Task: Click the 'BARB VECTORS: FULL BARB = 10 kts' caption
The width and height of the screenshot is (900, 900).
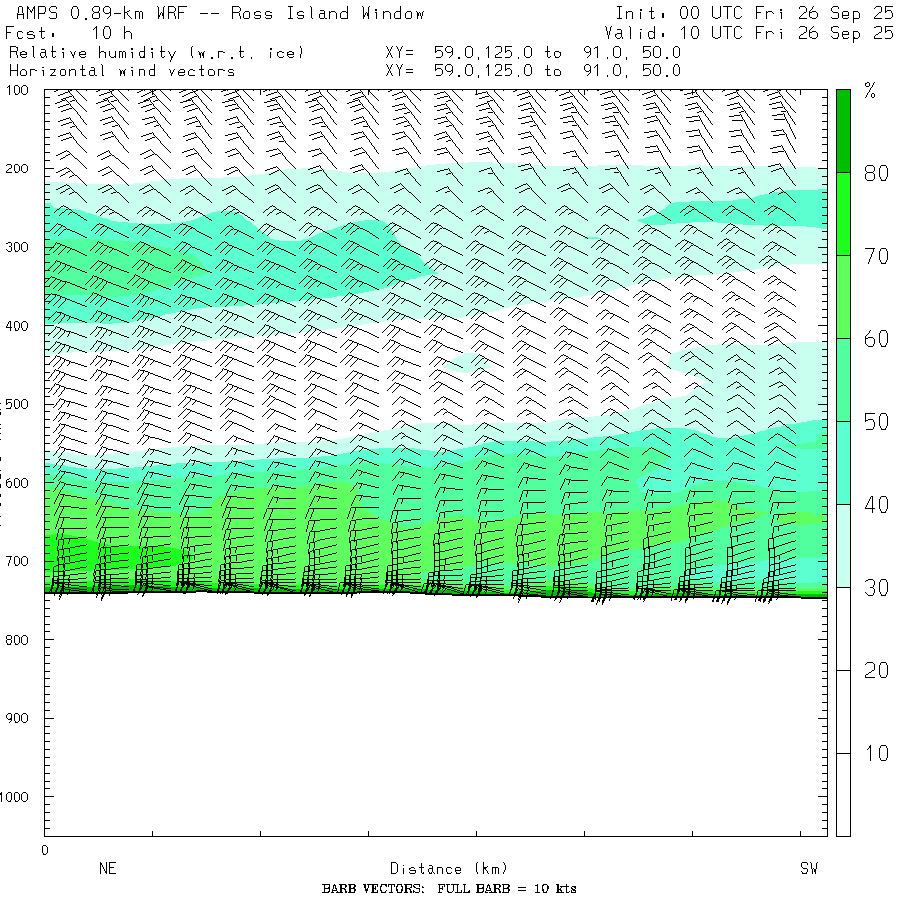Action: (449, 889)
